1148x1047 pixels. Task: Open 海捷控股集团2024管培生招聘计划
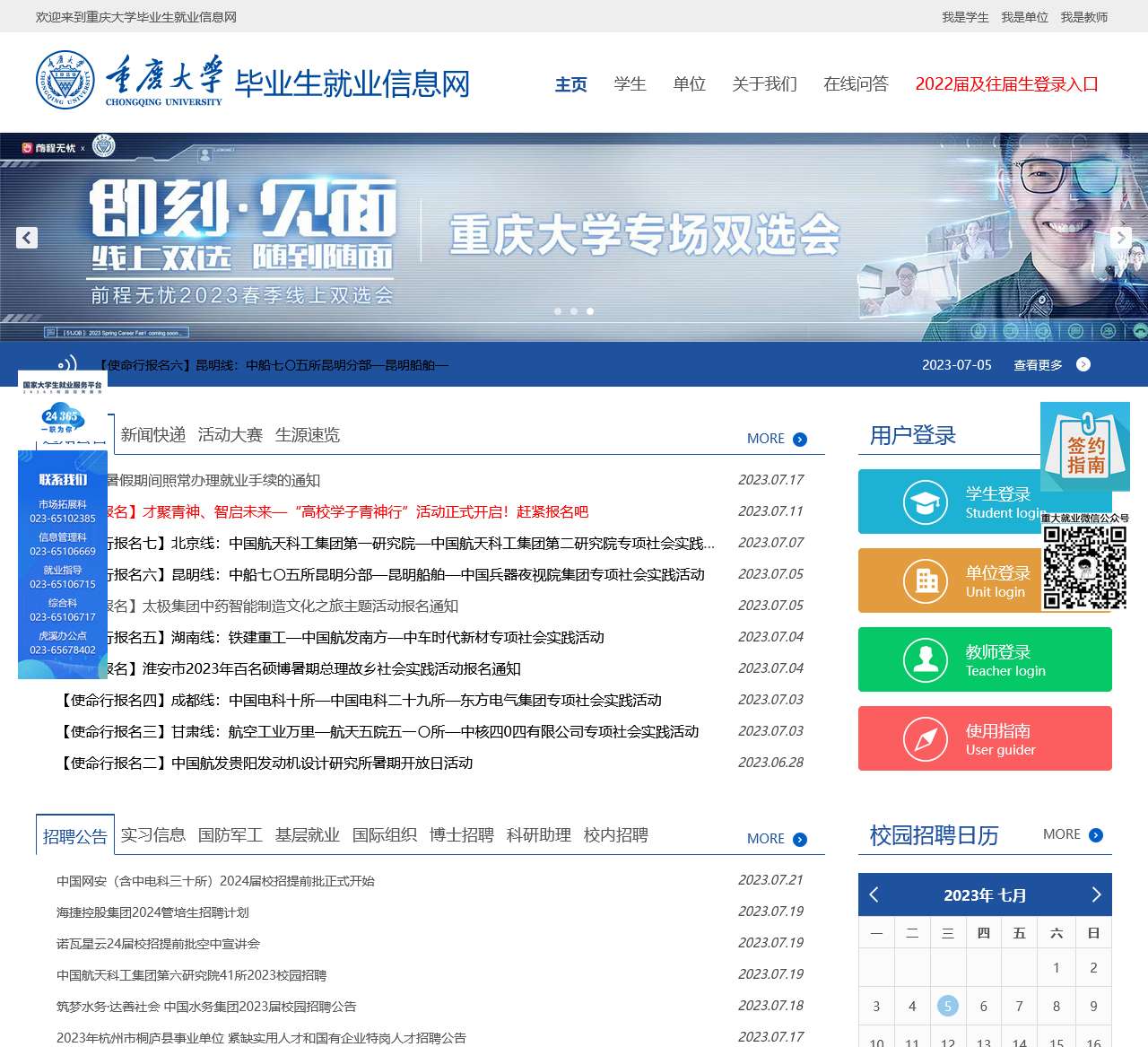tap(152, 912)
